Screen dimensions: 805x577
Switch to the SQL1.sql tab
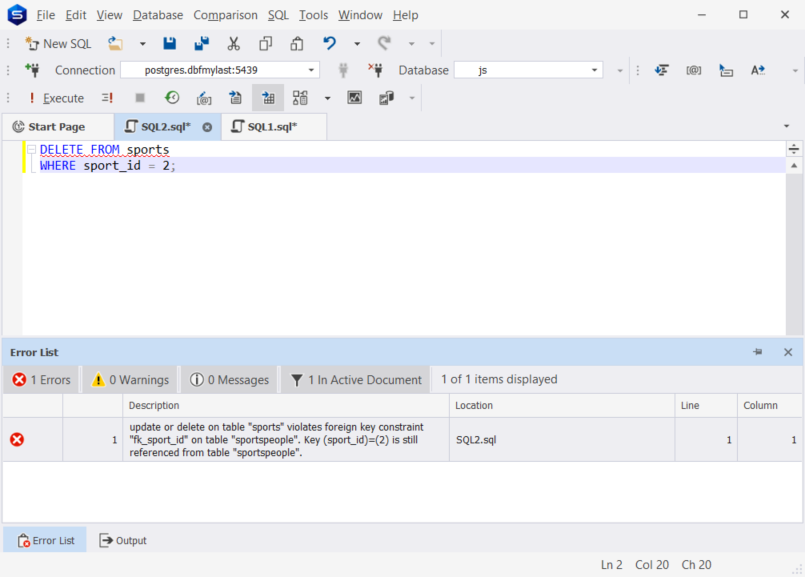click(271, 127)
